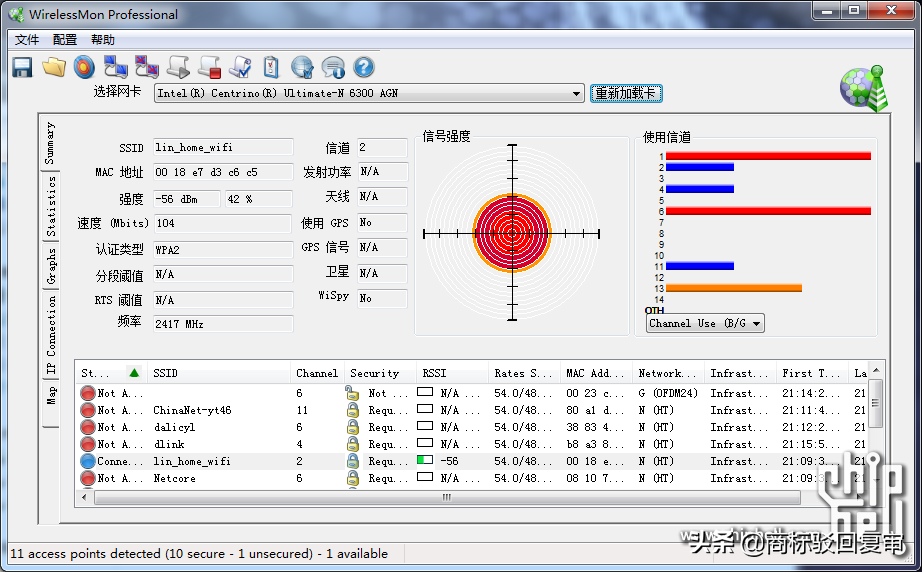This screenshot has width=922, height=572.
Task: Sort by the Network... column header
Action: tap(668, 373)
